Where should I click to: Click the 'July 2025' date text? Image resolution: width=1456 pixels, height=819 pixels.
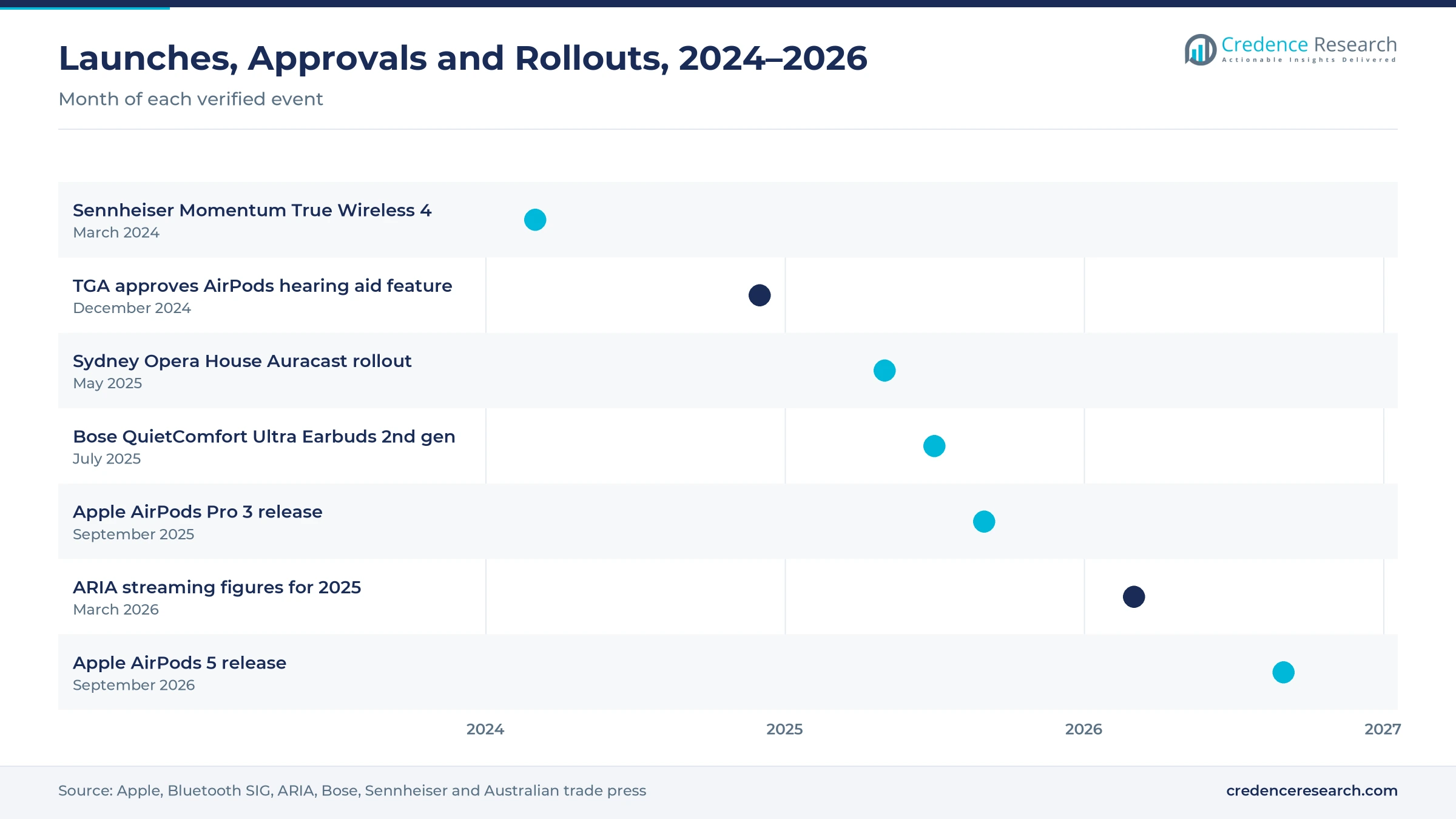[107, 459]
